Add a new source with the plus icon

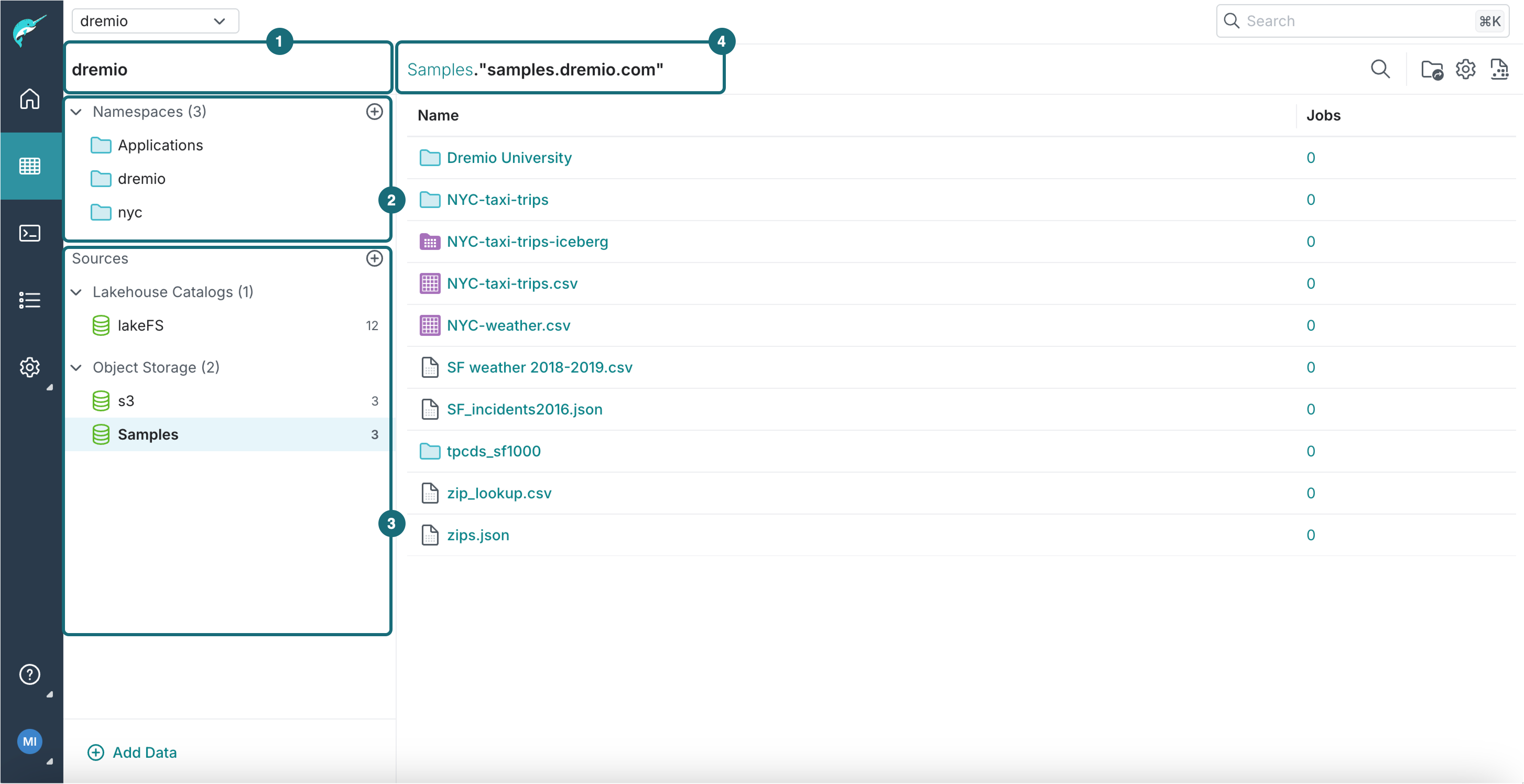coord(375,258)
